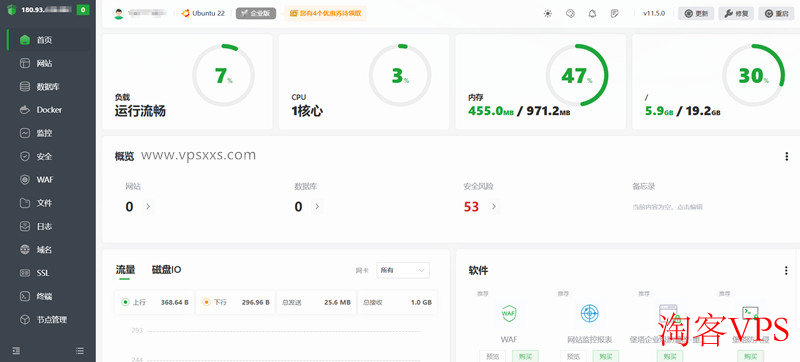Screen dimensions: 800x362
Task: Click the 终端 terminal icon in sidebar
Action: coord(24,296)
